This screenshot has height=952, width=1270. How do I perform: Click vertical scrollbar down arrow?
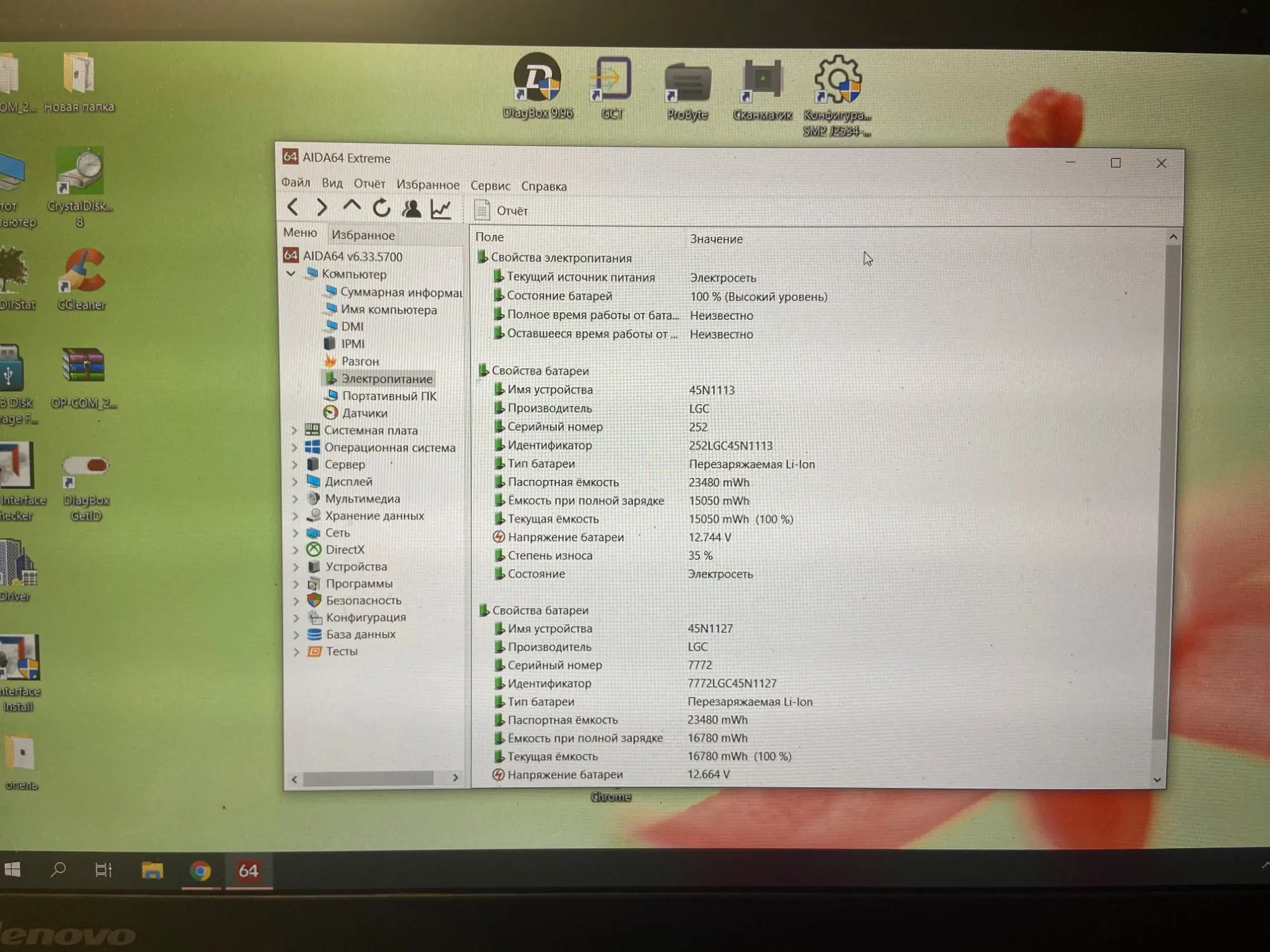(1157, 779)
